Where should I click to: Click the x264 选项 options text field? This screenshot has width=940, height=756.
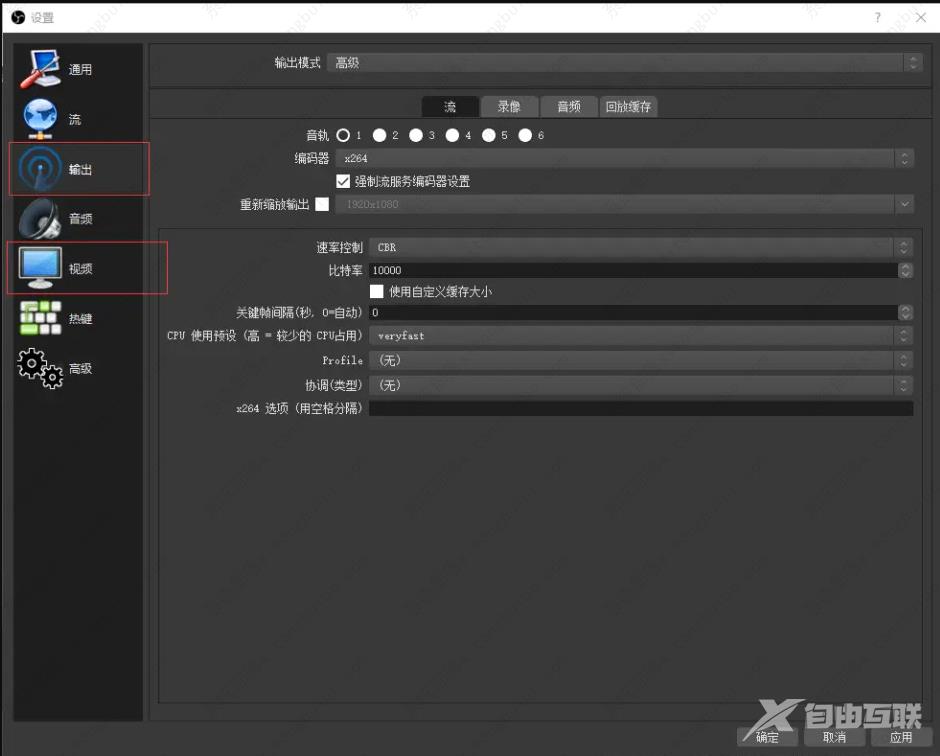pyautogui.click(x=641, y=408)
